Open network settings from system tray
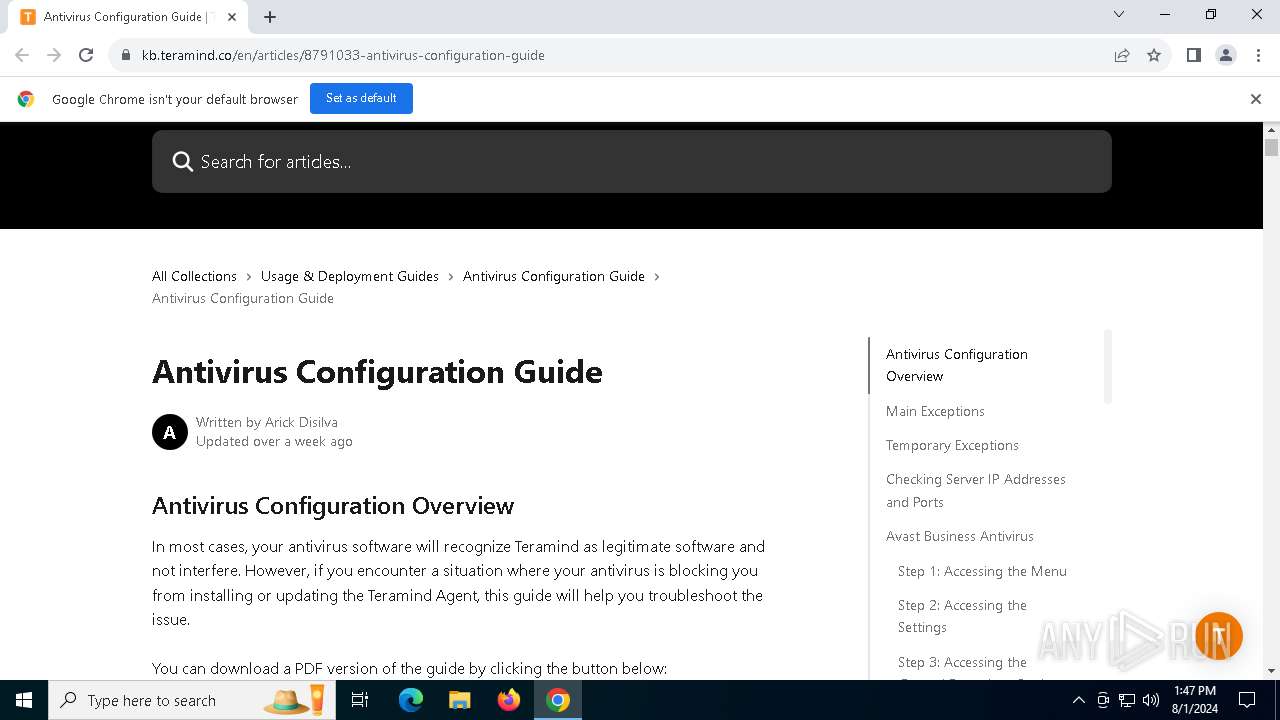 pyautogui.click(x=1127, y=700)
